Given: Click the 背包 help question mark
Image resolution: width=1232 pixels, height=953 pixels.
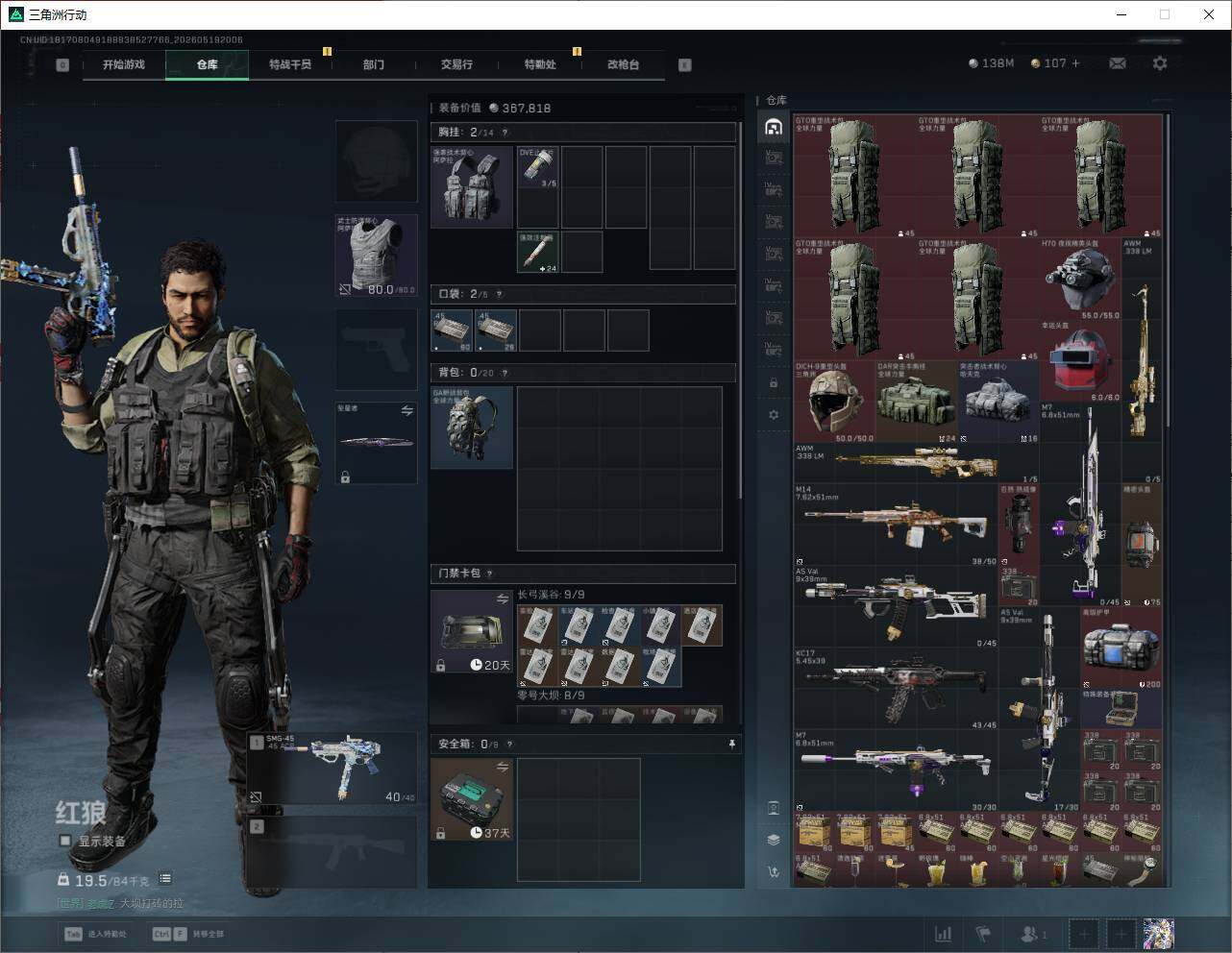Looking at the screenshot, I should (x=505, y=373).
